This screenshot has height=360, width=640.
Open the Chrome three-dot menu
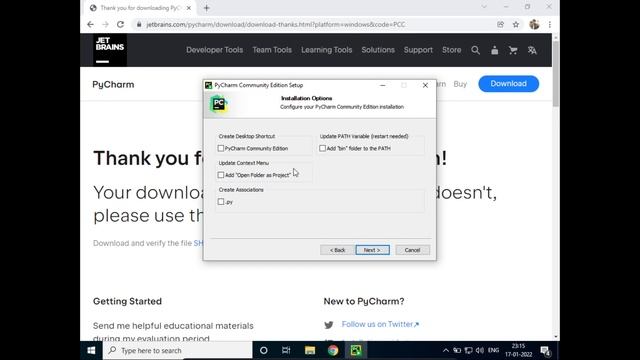pyautogui.click(x=550, y=24)
